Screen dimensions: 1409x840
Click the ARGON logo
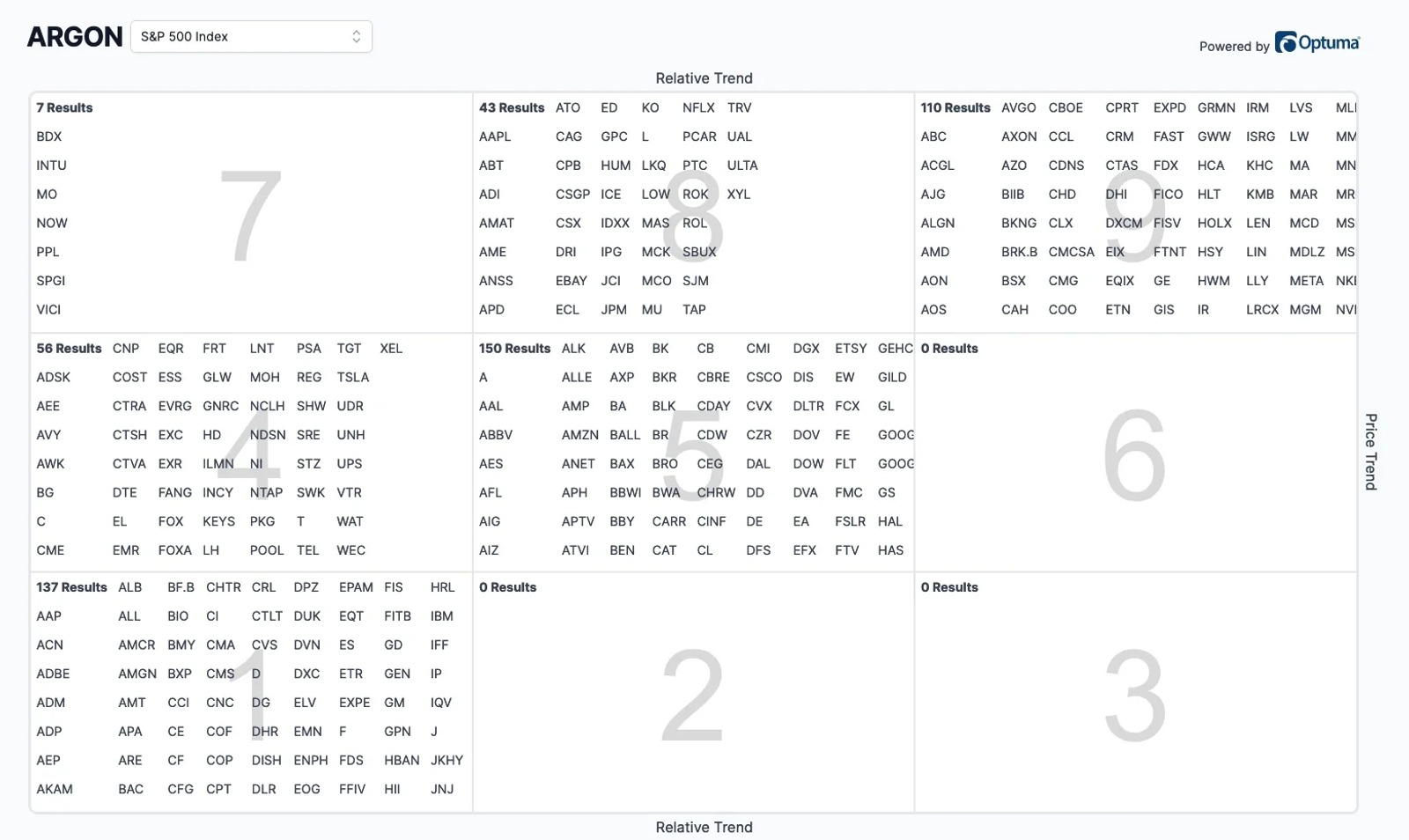(x=75, y=37)
